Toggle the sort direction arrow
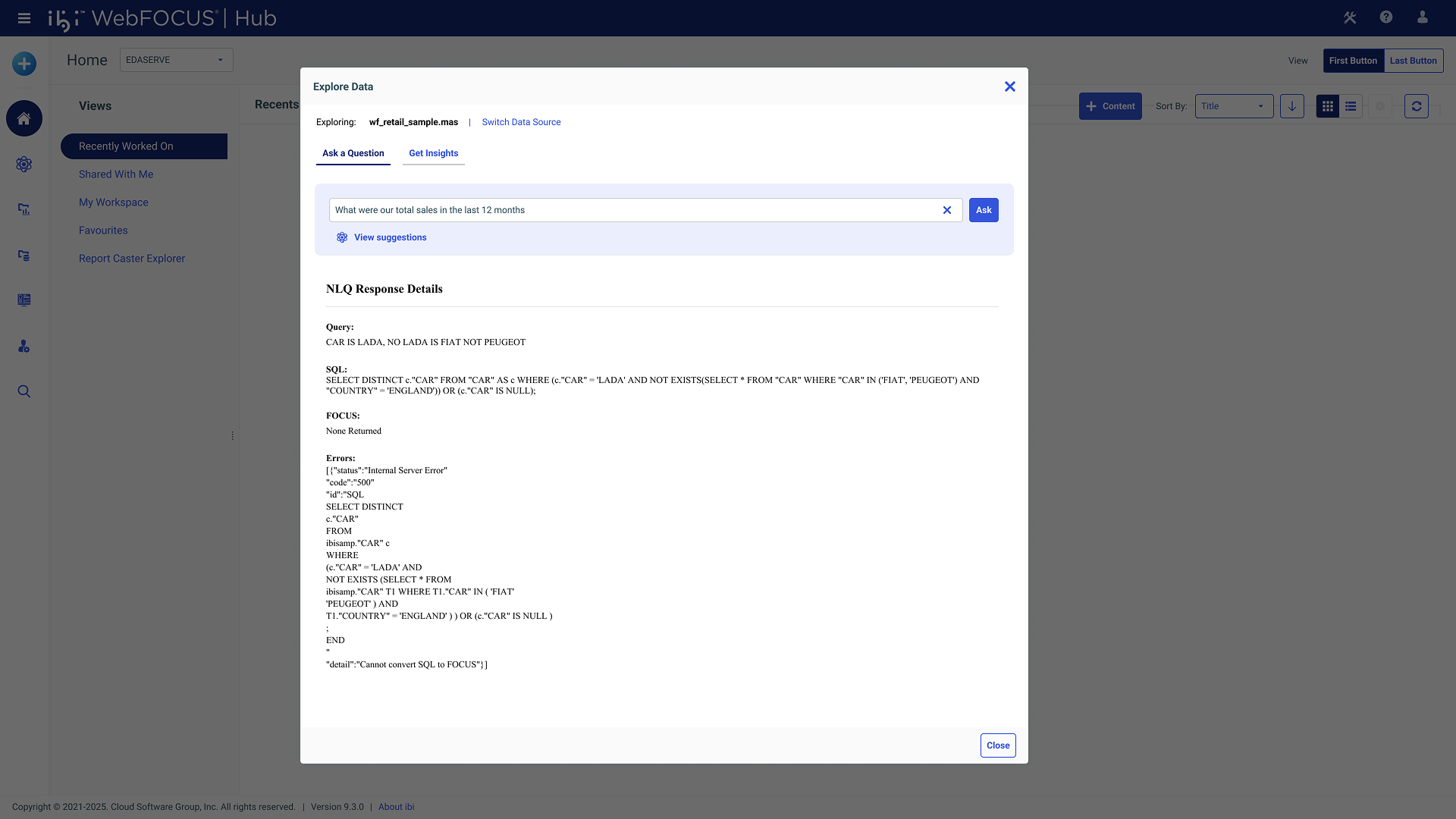Screen dimensions: 1456x819 1291,106
